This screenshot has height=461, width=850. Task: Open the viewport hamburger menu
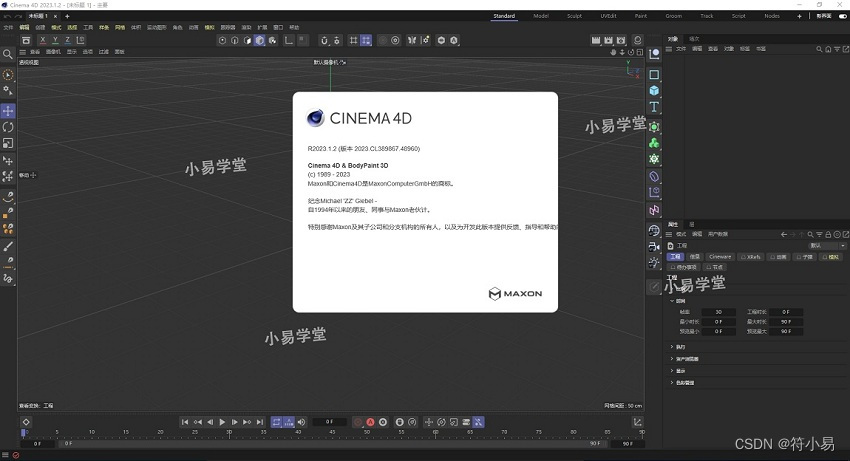(x=23, y=52)
